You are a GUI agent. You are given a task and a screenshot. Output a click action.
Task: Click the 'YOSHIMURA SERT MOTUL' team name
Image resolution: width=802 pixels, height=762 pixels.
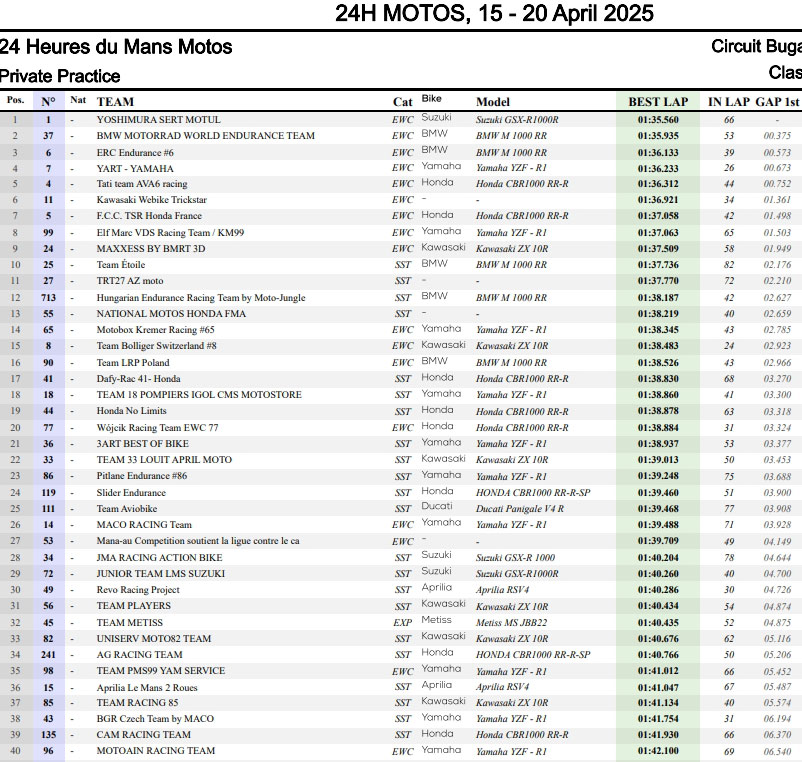point(159,120)
